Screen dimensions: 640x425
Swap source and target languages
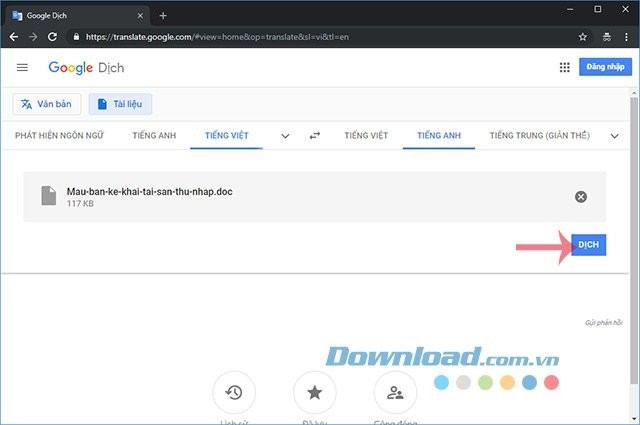(x=315, y=136)
